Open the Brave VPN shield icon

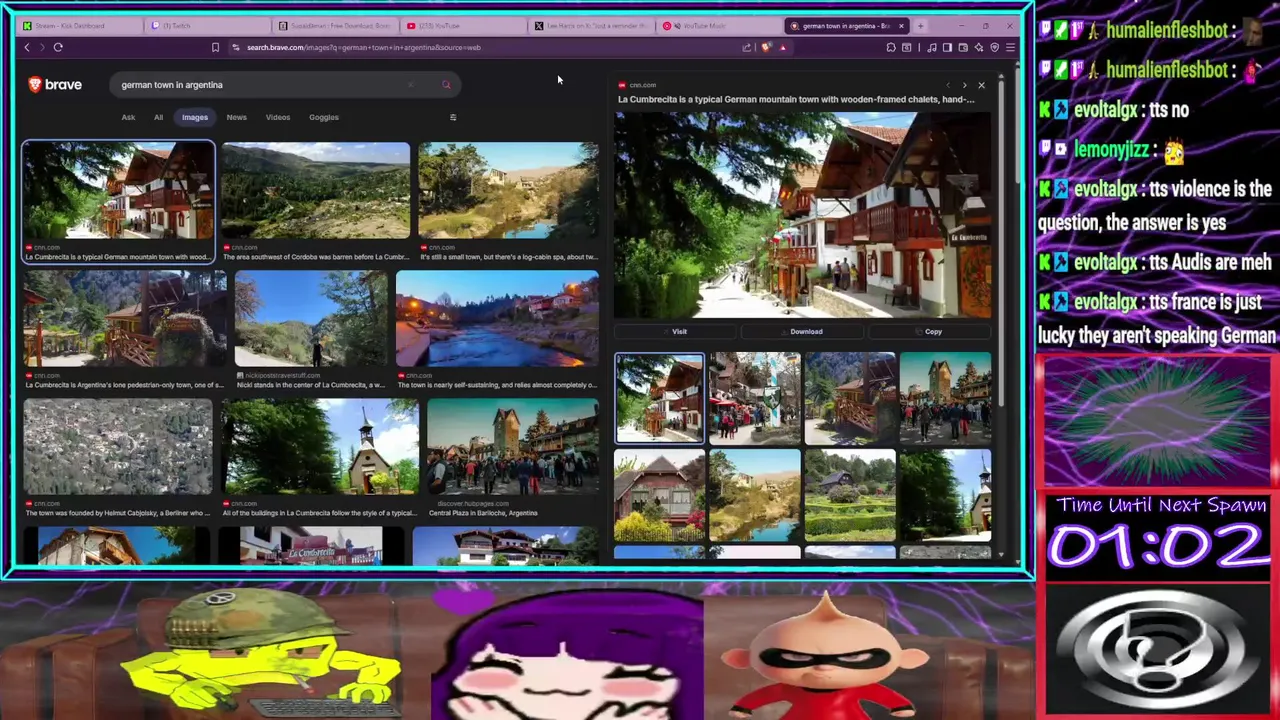tap(994, 47)
